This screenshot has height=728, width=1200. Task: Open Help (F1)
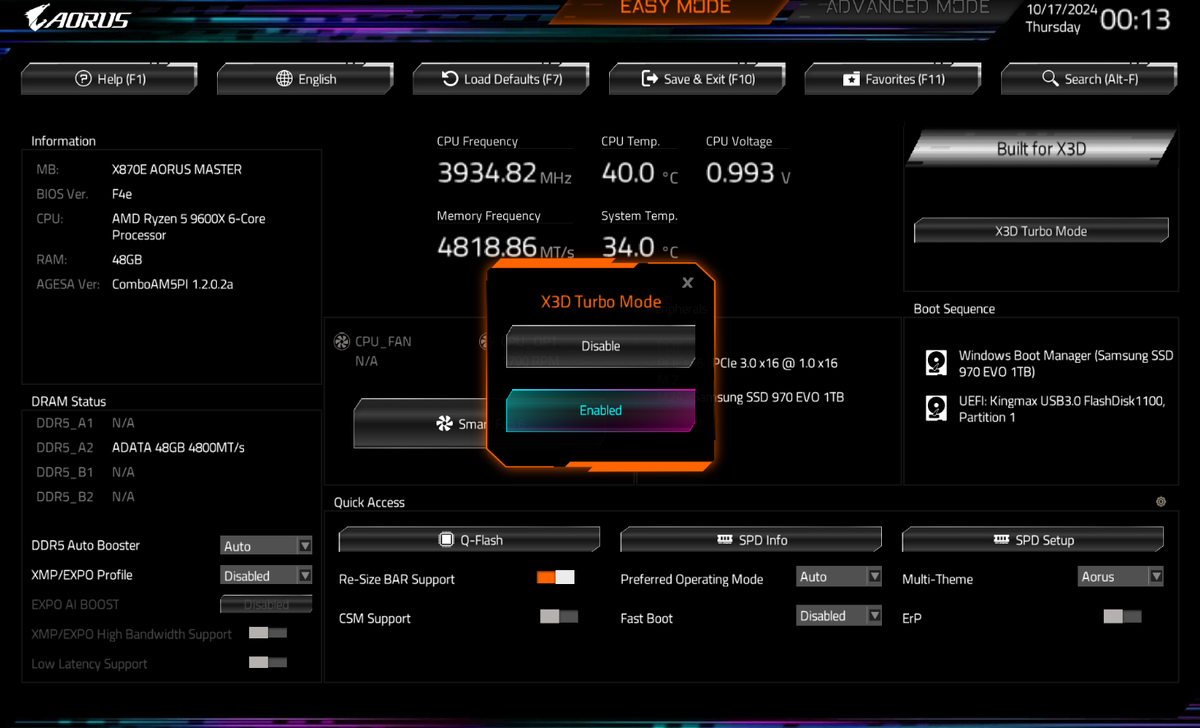point(109,79)
